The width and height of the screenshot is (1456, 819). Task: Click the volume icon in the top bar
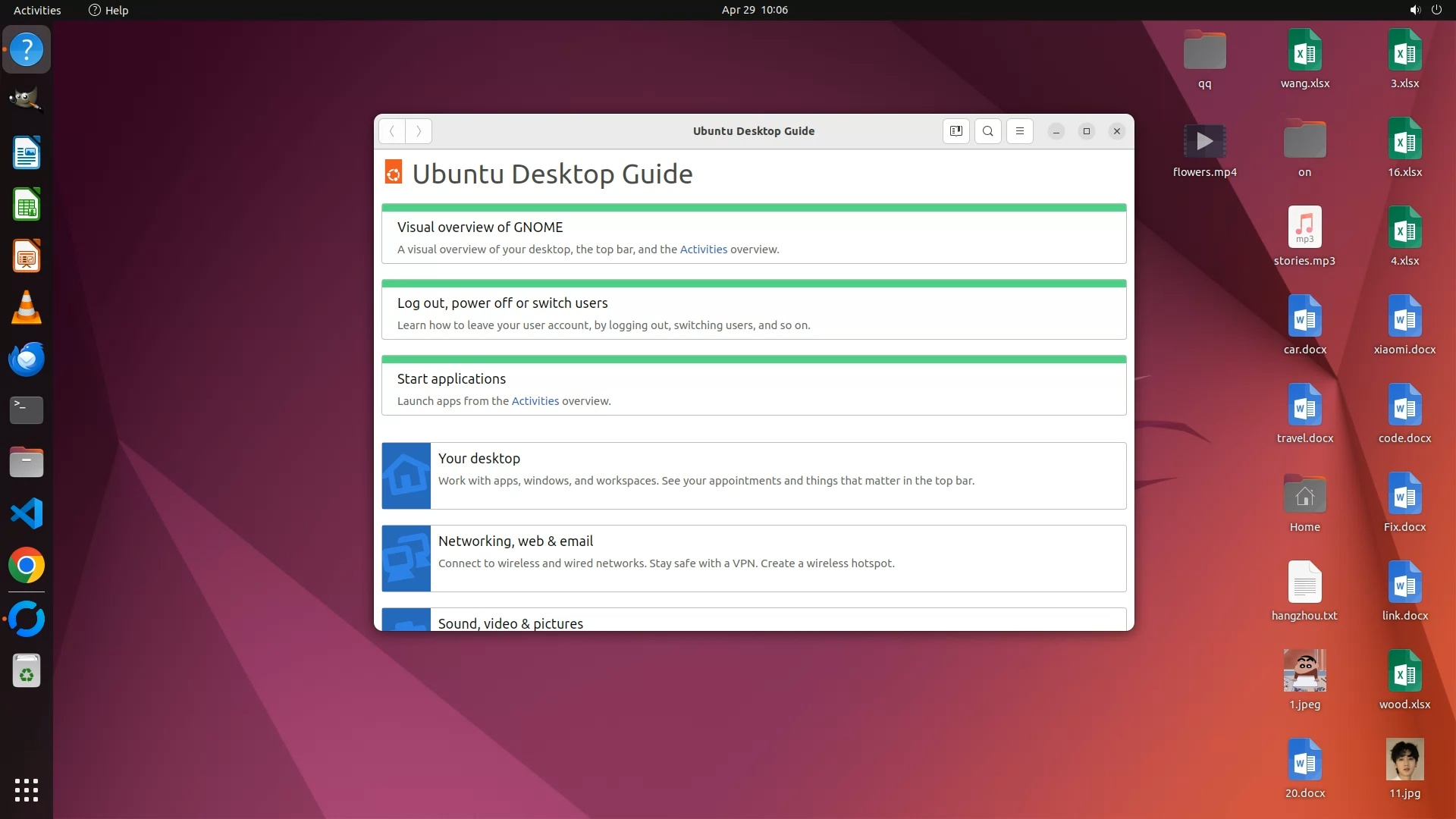click(1414, 10)
